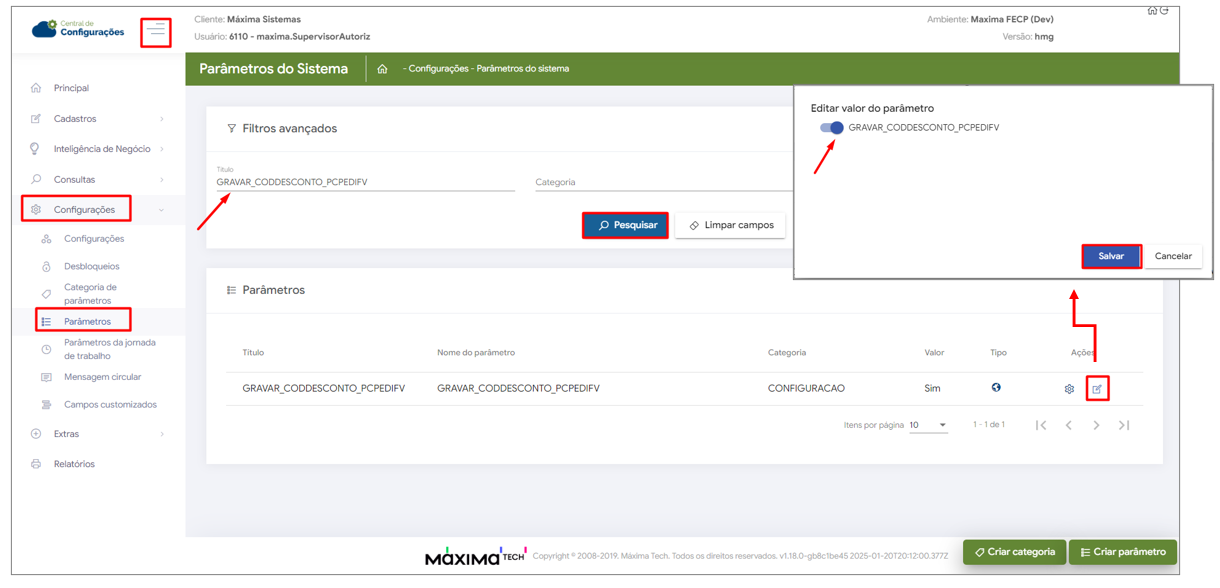The image size is (1220, 588).
Task: Open the edit icon for GRAVAR_CODDESCONTO_PCPEDIFV
Action: 1097,389
